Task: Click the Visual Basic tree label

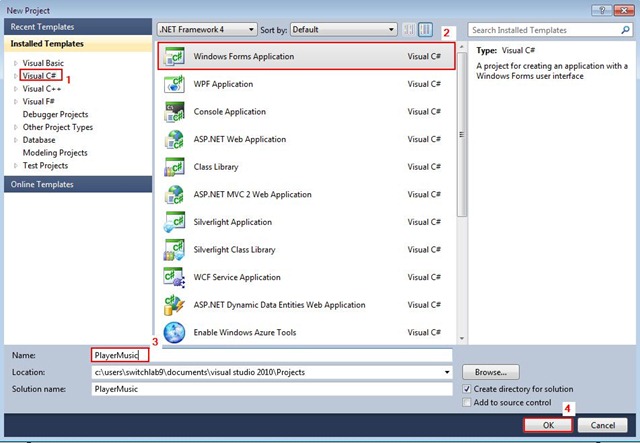Action: (x=43, y=63)
